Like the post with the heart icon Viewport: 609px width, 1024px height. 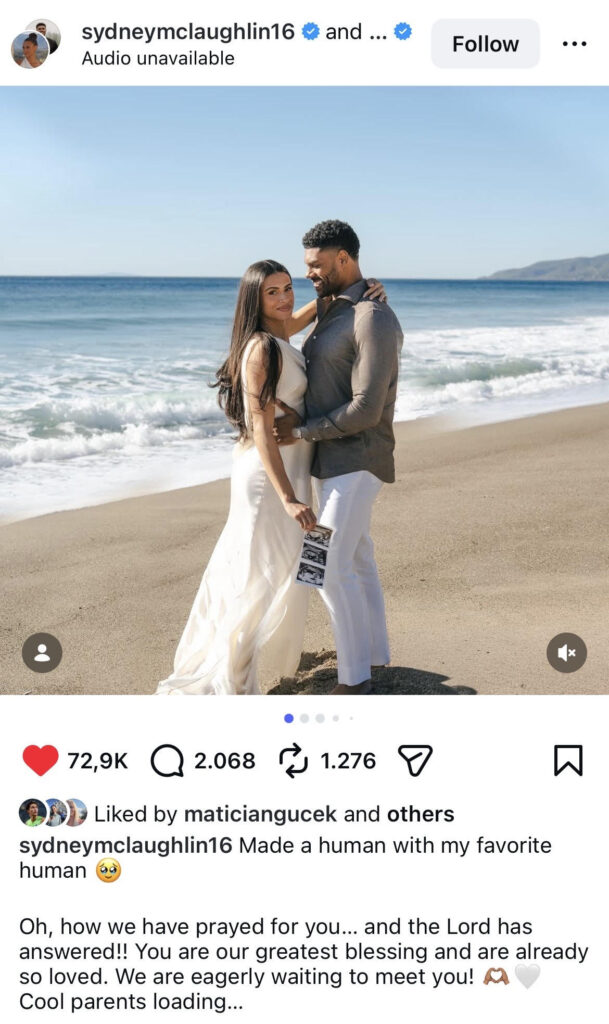(40, 760)
